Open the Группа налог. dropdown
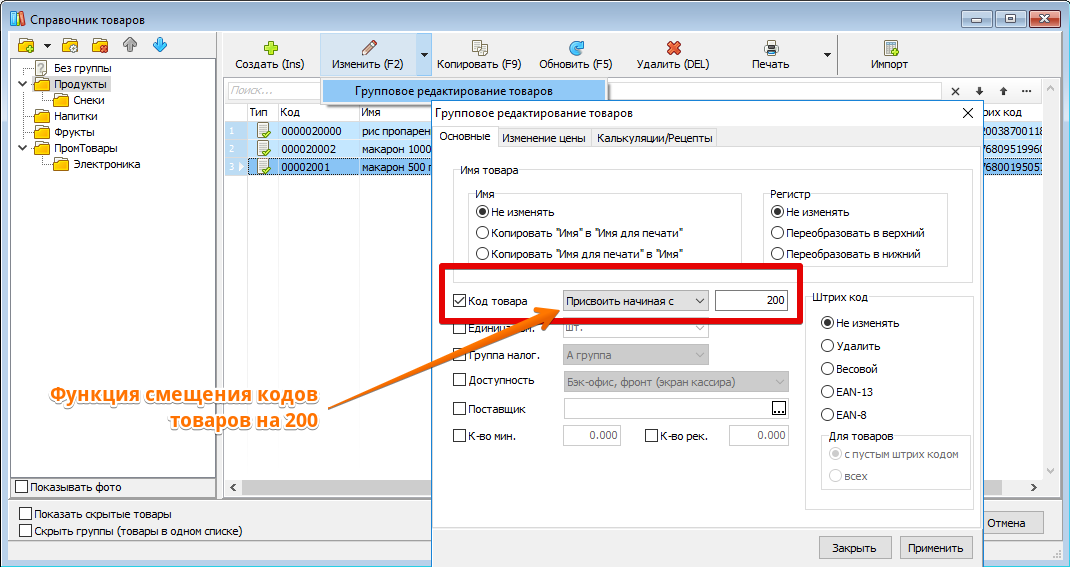The height and width of the screenshot is (567, 1070). 635,355
